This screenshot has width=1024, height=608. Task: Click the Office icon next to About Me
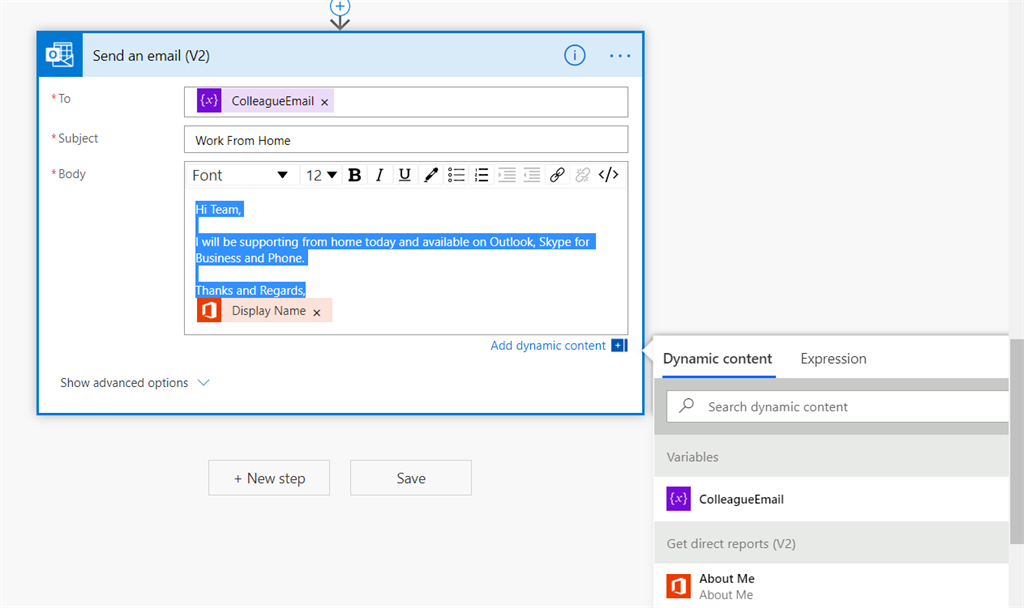tap(679, 586)
